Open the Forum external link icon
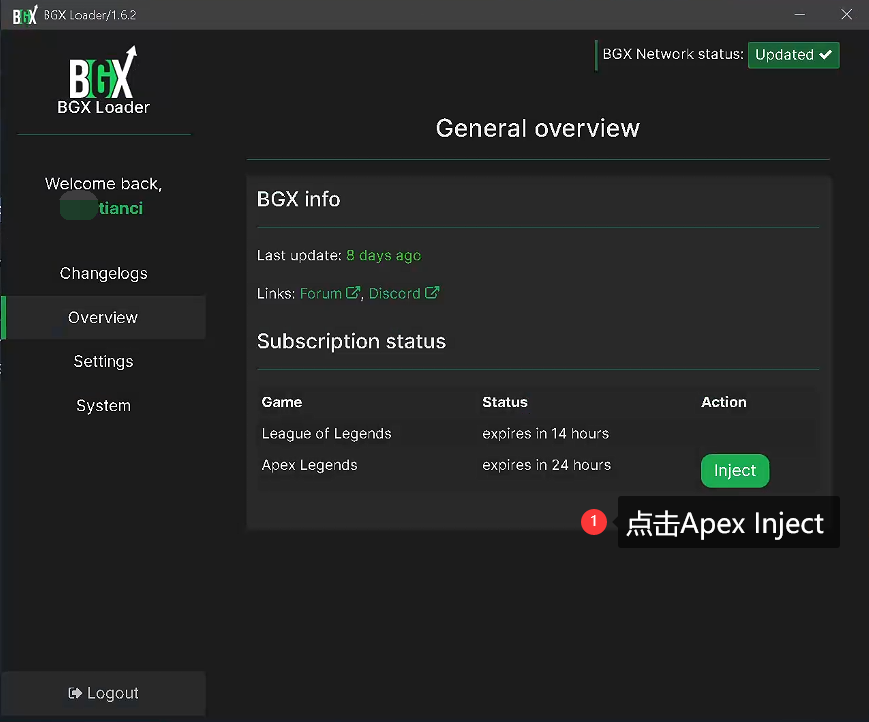Screen dimensions: 869x722 (x=353, y=293)
